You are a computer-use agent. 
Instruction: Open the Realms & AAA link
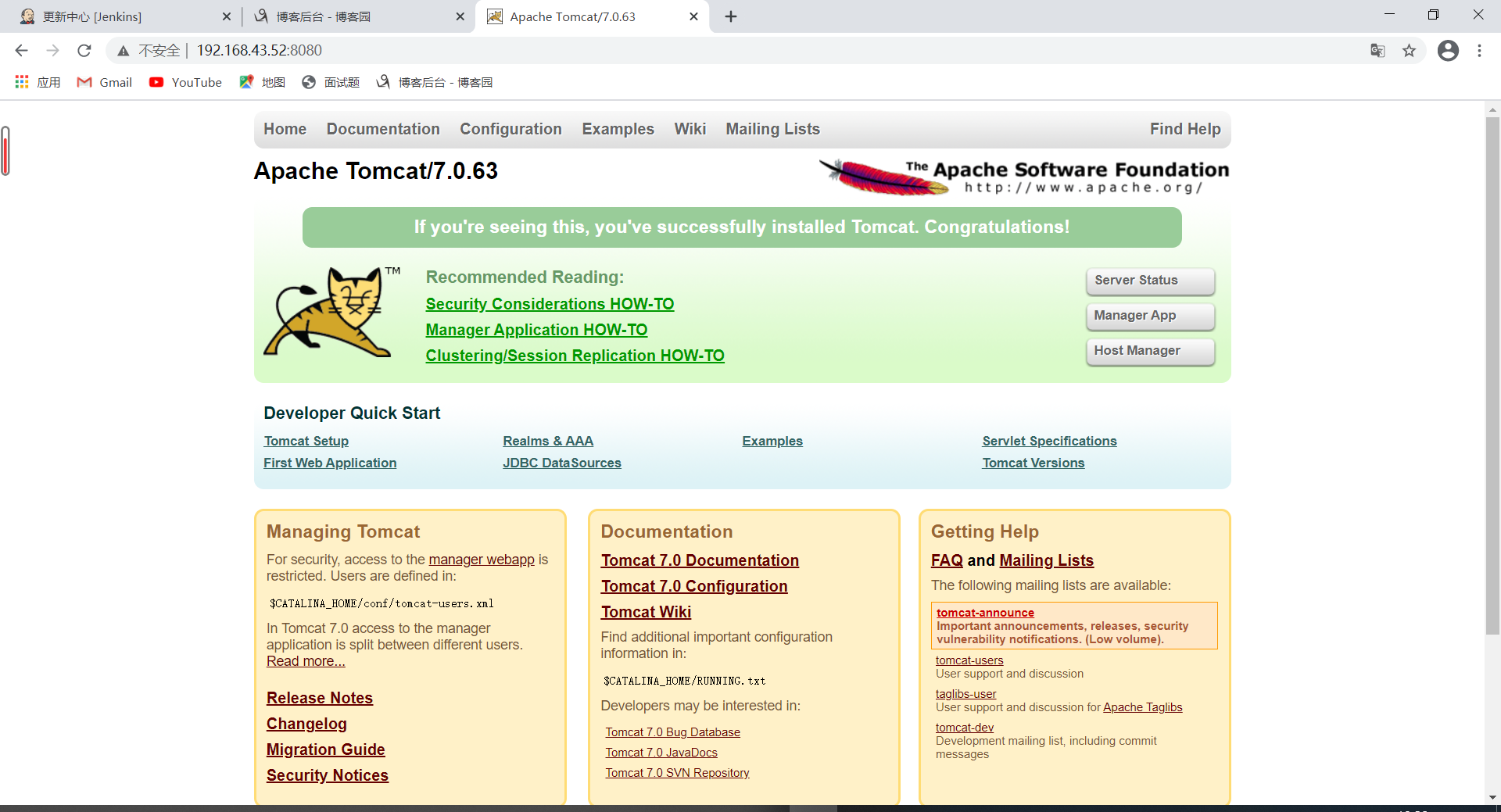(x=548, y=441)
